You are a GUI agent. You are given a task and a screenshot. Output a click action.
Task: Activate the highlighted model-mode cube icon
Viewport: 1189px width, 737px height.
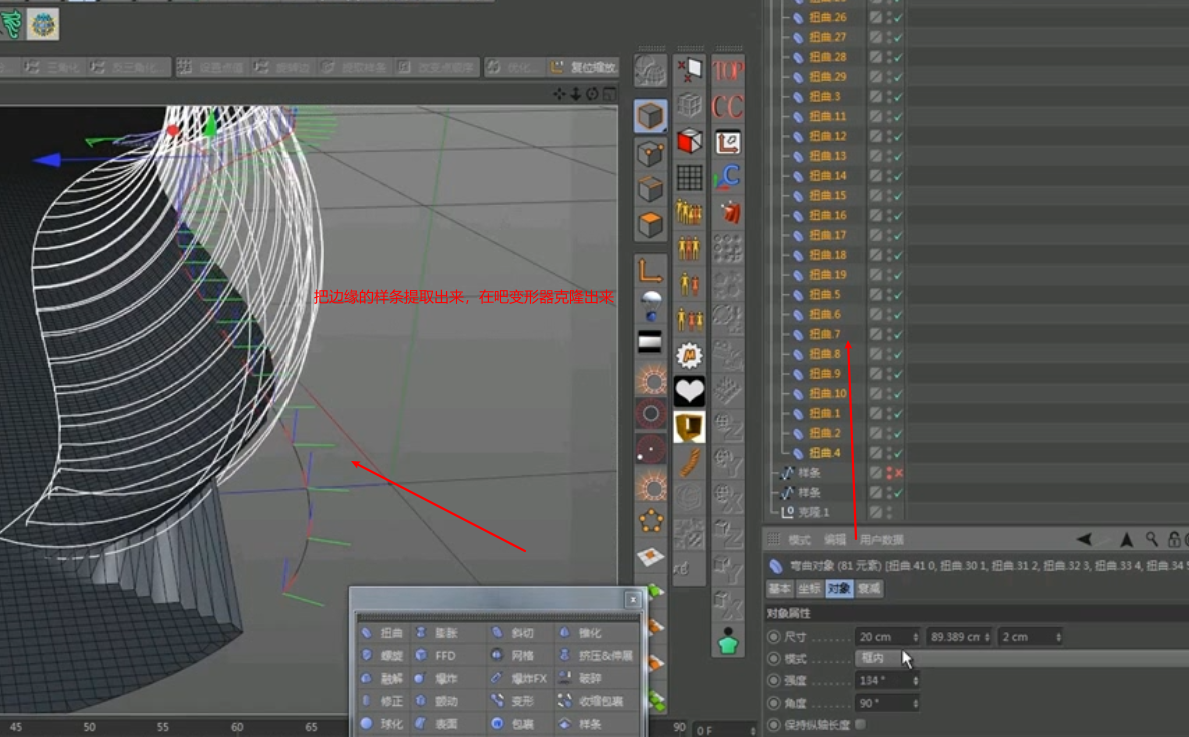coord(650,117)
